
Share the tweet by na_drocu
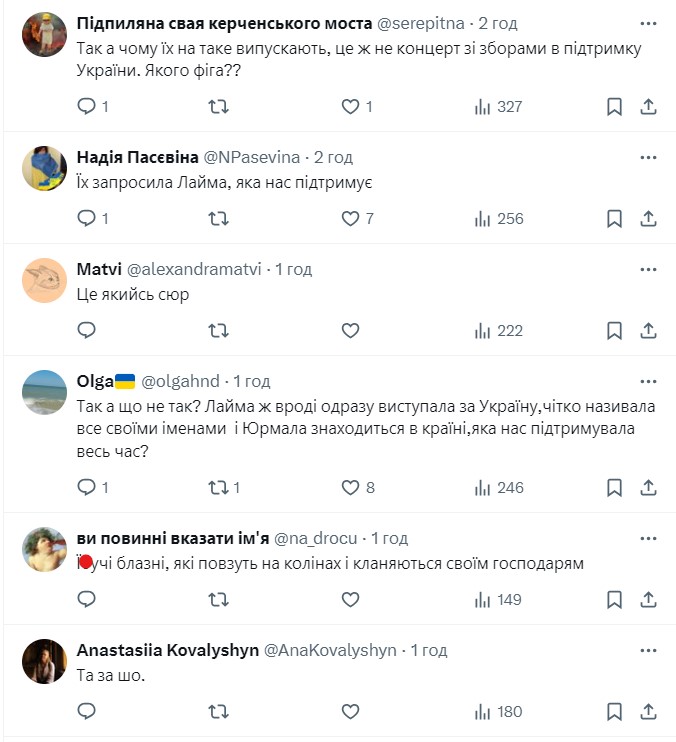tap(647, 600)
